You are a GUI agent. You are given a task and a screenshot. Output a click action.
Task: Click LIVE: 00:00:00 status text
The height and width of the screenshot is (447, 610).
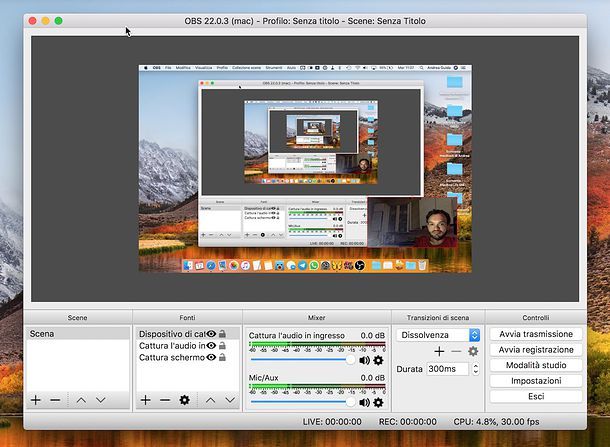[332, 422]
